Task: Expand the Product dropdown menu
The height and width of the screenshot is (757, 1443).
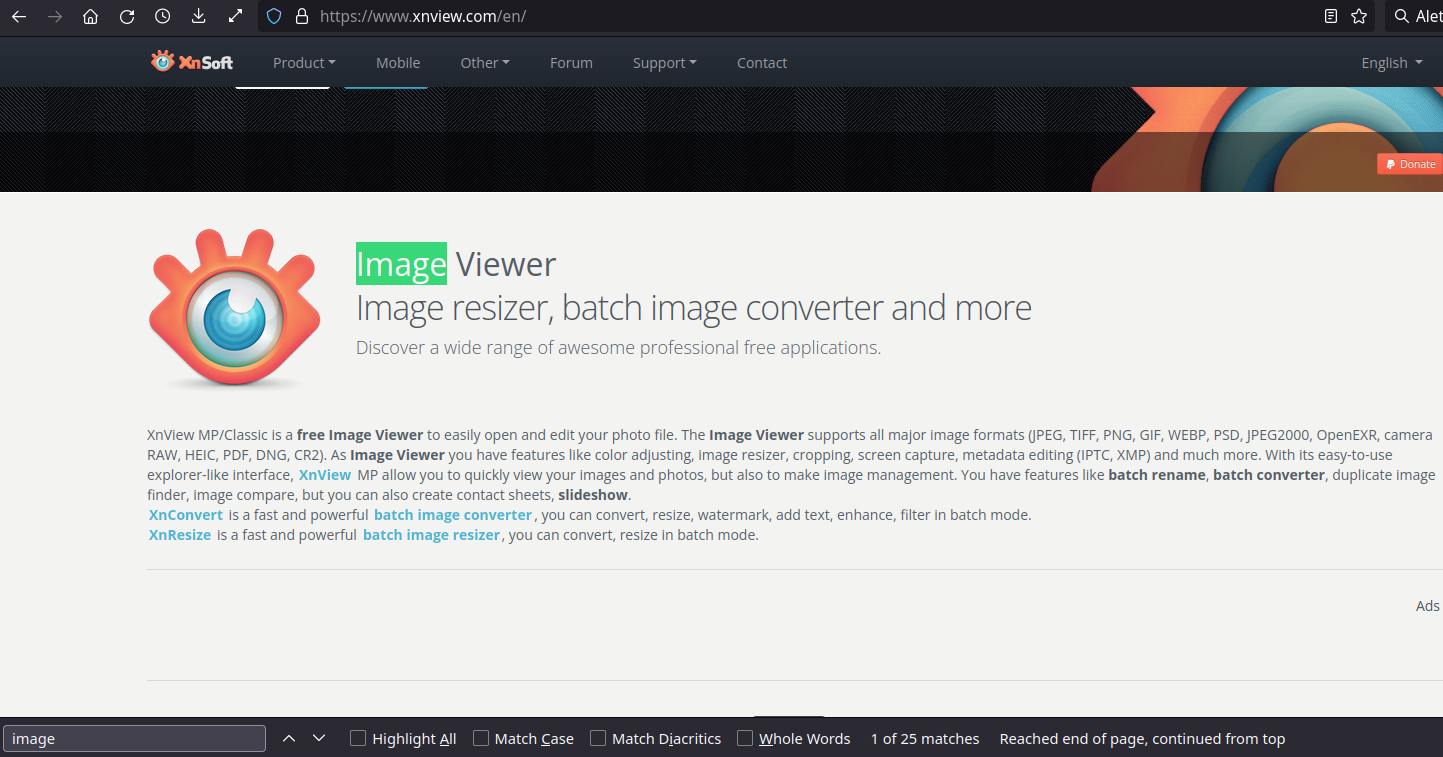Action: [x=304, y=63]
